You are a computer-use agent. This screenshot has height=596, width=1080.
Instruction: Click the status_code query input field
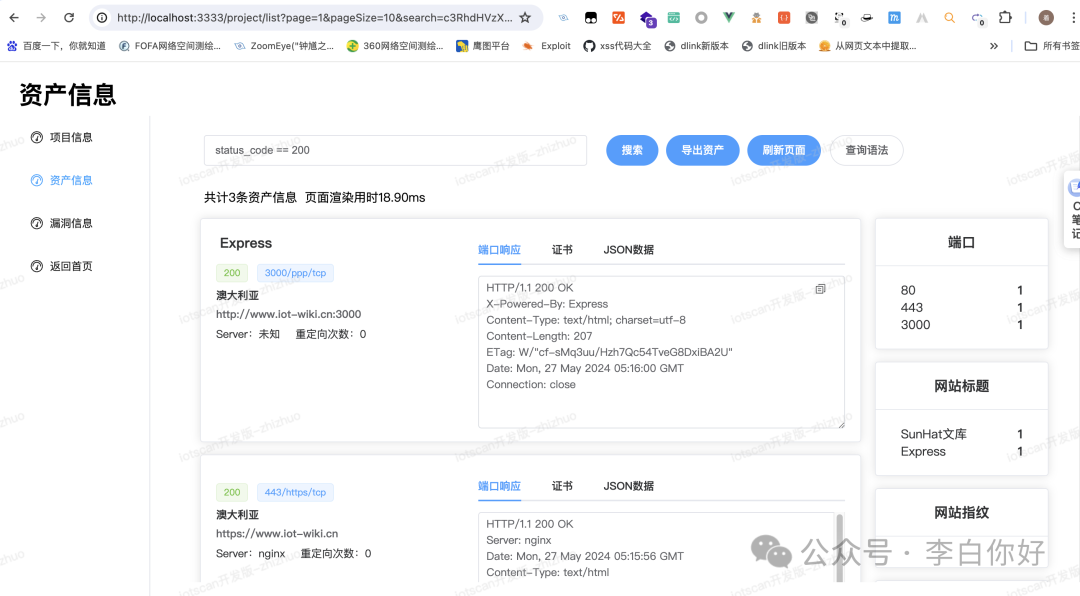click(394, 149)
